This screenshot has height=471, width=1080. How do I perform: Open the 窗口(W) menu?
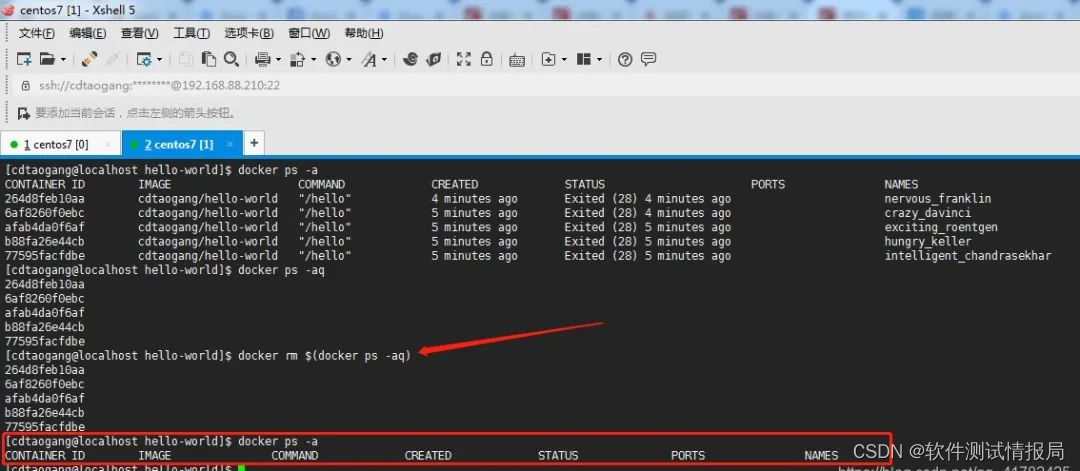coord(309,33)
